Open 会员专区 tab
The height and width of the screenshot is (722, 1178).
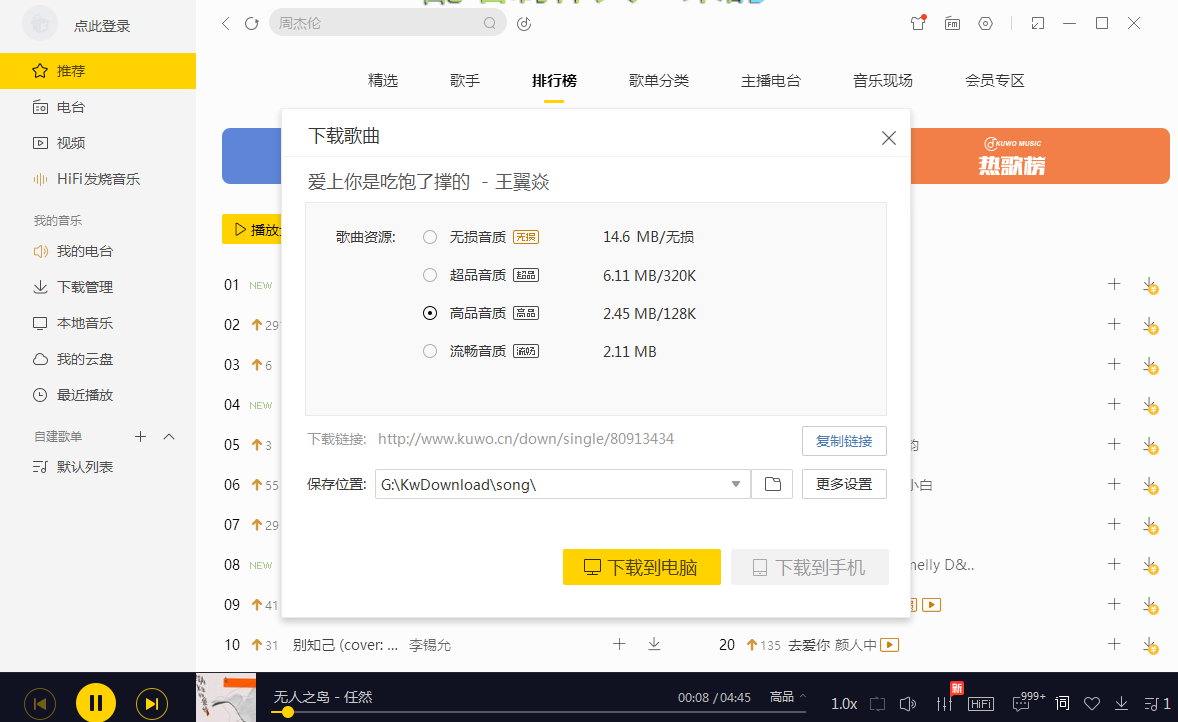pyautogui.click(x=995, y=80)
